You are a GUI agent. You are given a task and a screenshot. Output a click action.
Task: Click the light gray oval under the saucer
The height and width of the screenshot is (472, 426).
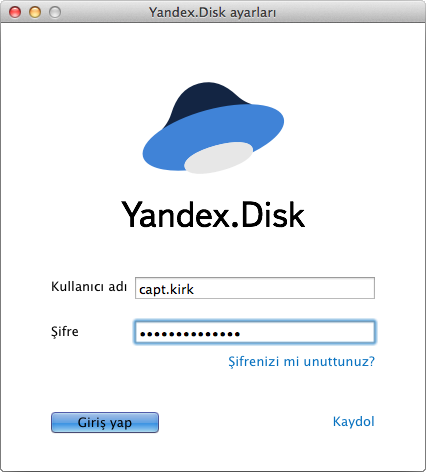pyautogui.click(x=219, y=158)
